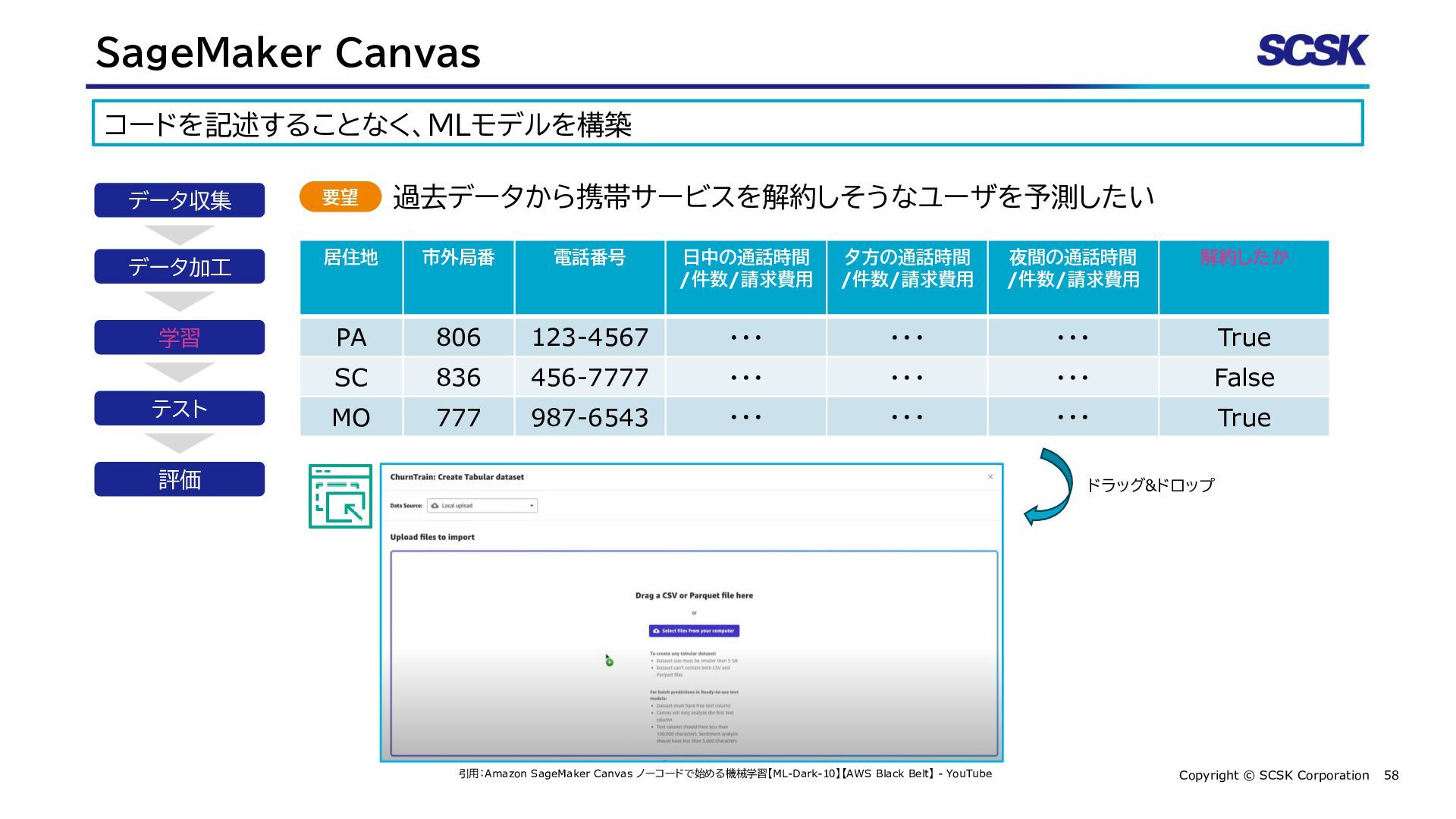Click the SC cell

(351, 378)
